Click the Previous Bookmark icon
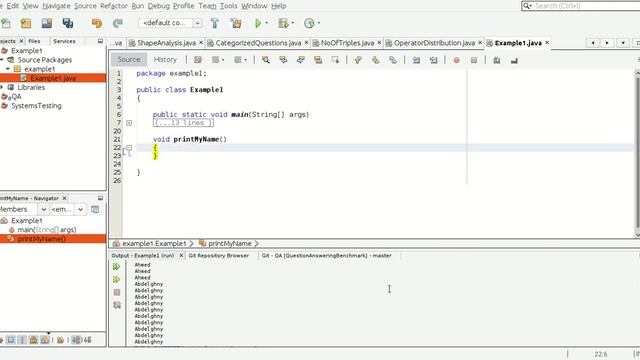 pyautogui.click(x=358, y=60)
